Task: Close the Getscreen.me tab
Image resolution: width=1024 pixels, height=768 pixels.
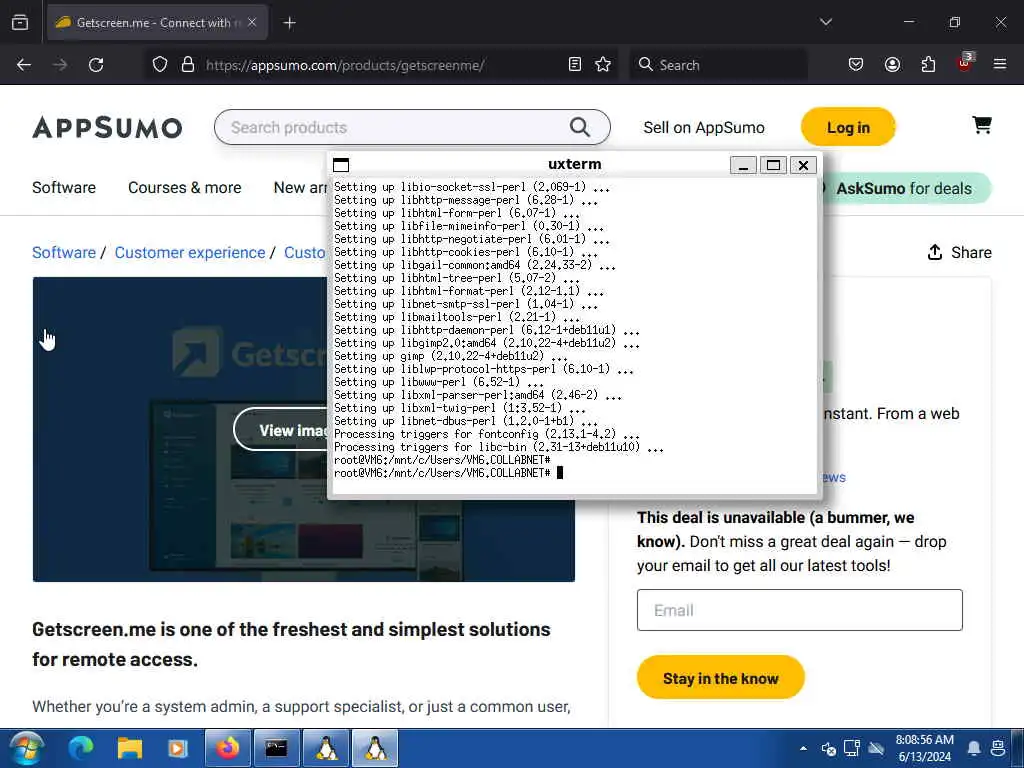Action: coord(252,22)
